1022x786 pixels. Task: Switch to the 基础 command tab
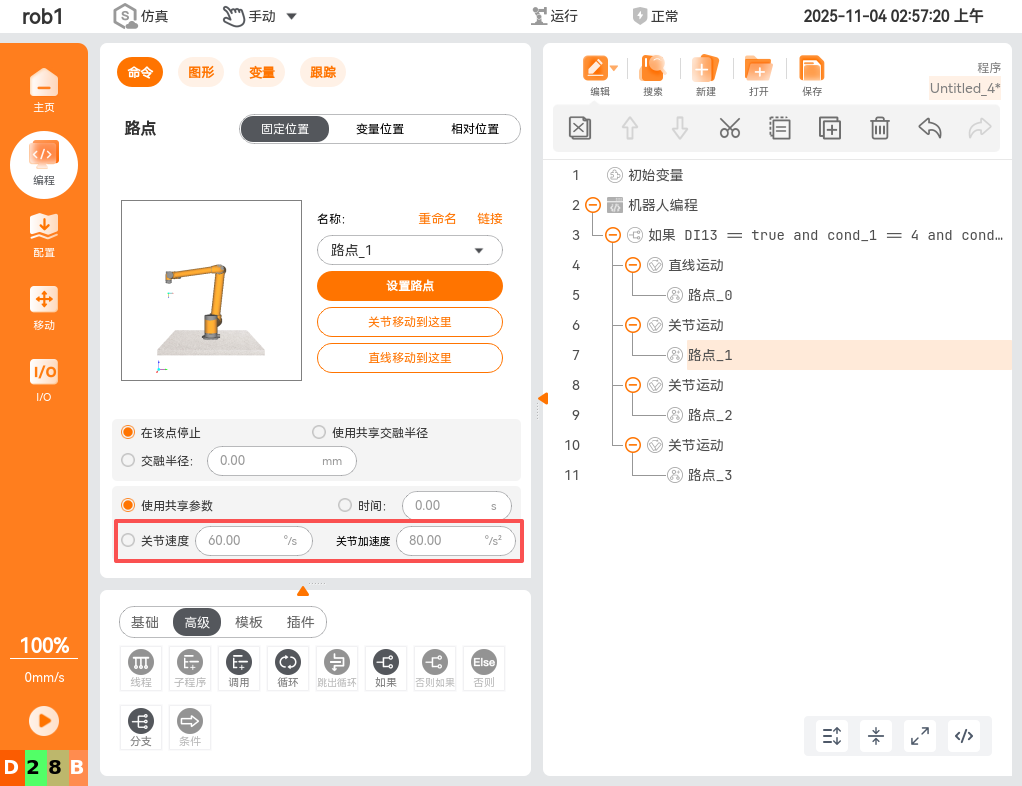click(x=143, y=622)
